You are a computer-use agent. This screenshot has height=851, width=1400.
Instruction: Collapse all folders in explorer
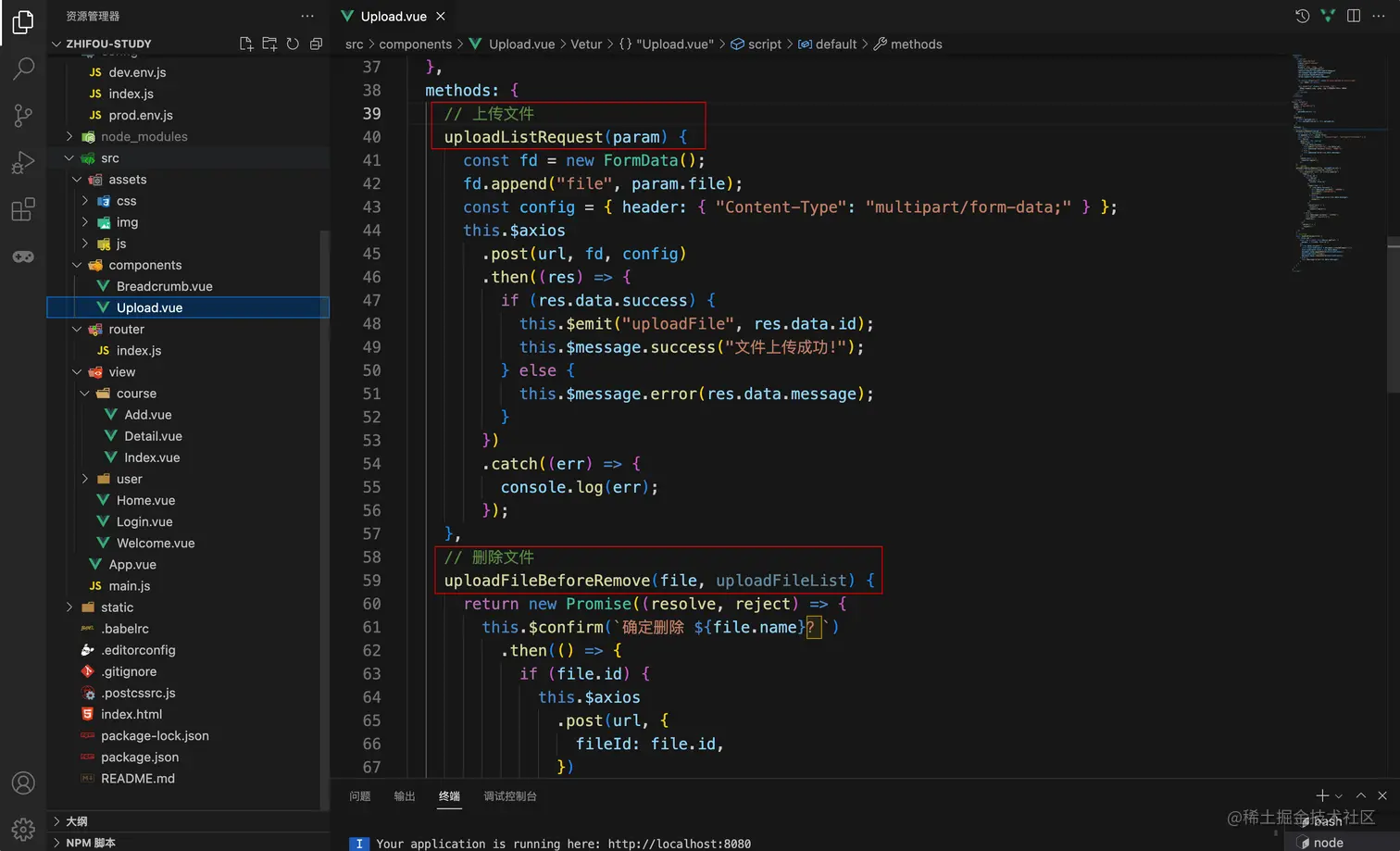click(316, 44)
